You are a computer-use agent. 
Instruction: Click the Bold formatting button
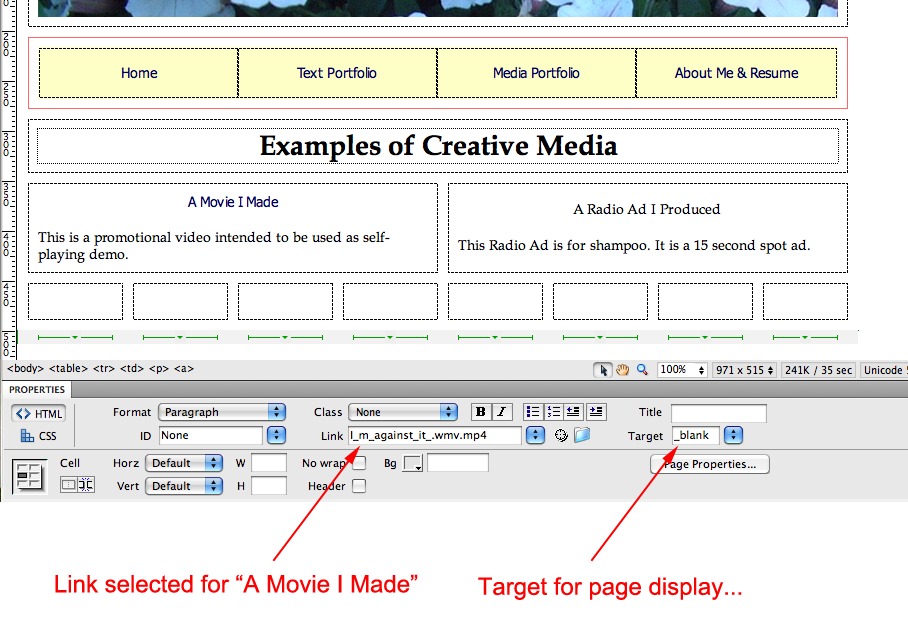[481, 412]
